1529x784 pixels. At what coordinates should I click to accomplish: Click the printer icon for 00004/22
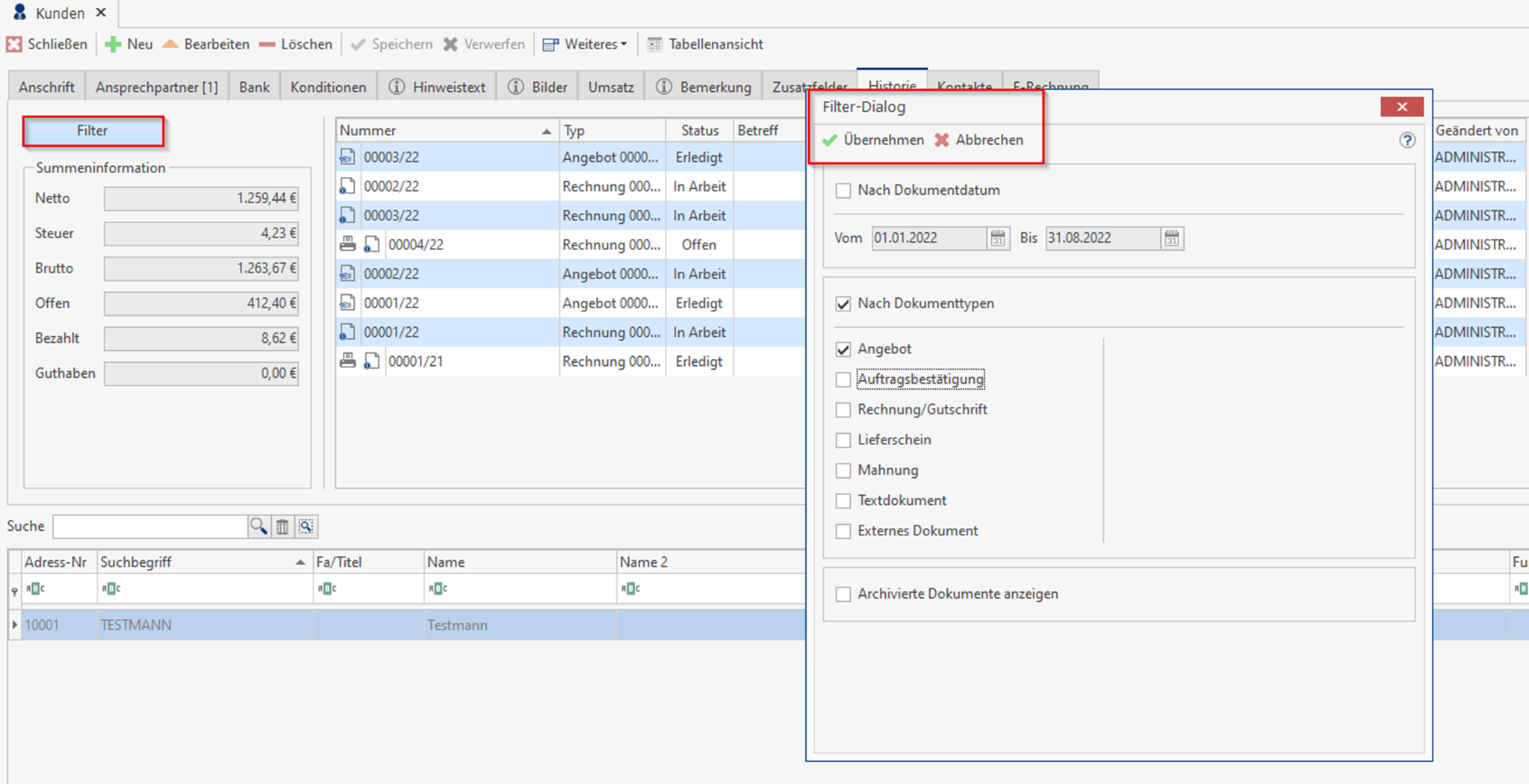tap(347, 244)
